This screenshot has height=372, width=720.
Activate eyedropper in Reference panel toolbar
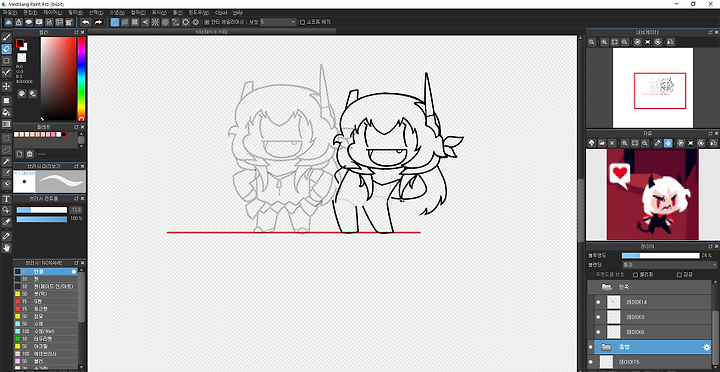click(658, 143)
